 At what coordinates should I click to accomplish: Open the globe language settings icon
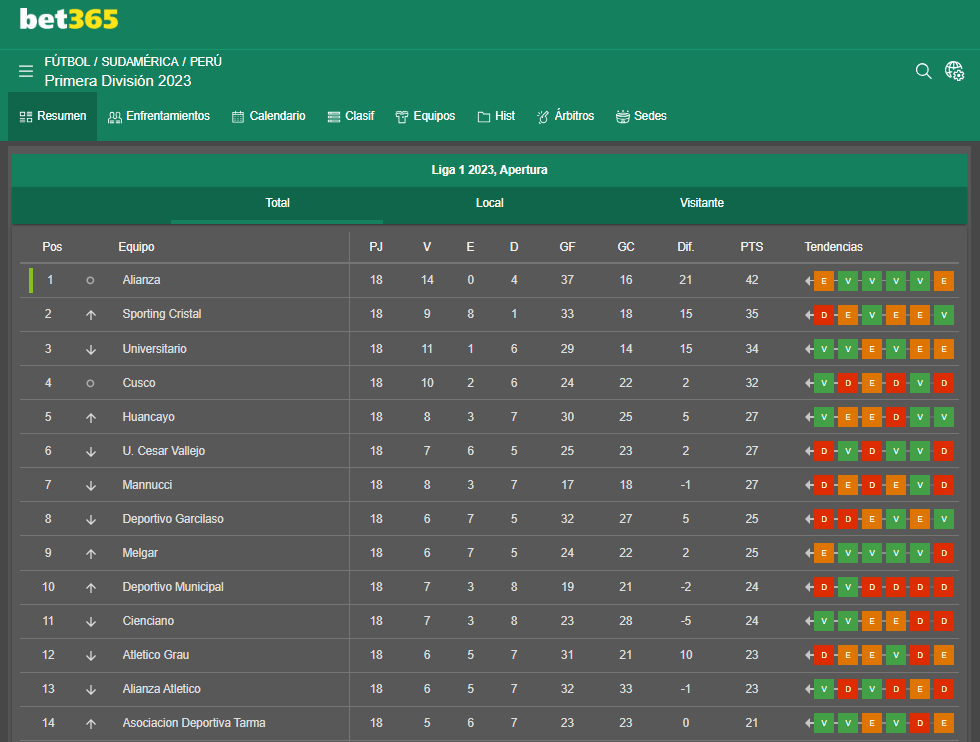pyautogui.click(x=954, y=71)
